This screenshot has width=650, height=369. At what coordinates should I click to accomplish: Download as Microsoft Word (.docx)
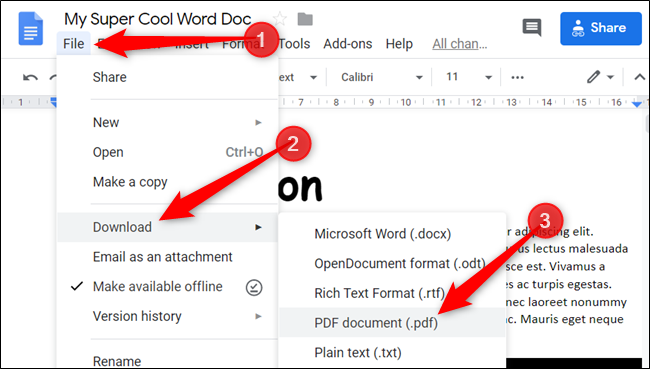point(392,234)
